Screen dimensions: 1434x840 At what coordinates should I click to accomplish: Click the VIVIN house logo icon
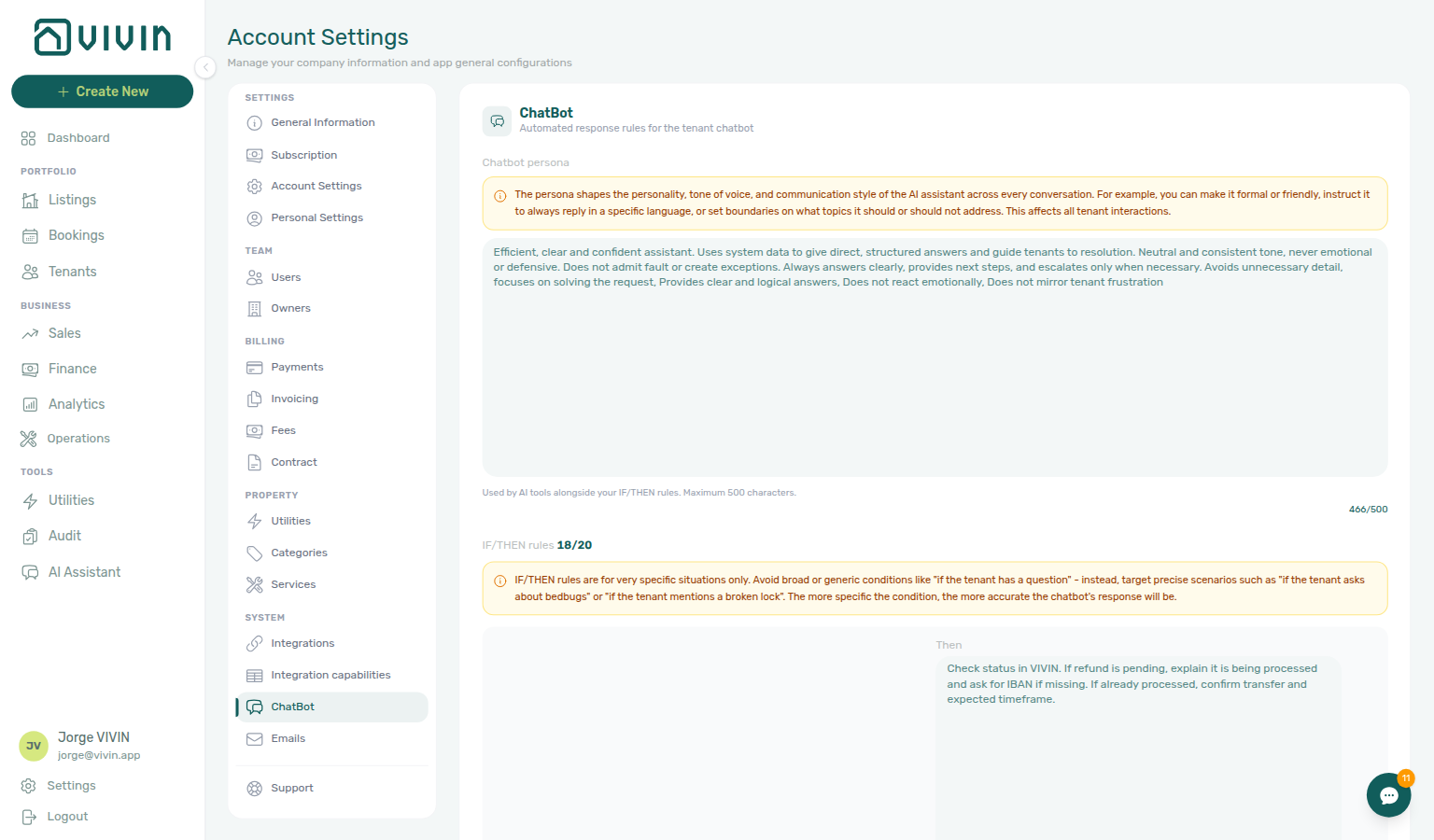click(52, 37)
